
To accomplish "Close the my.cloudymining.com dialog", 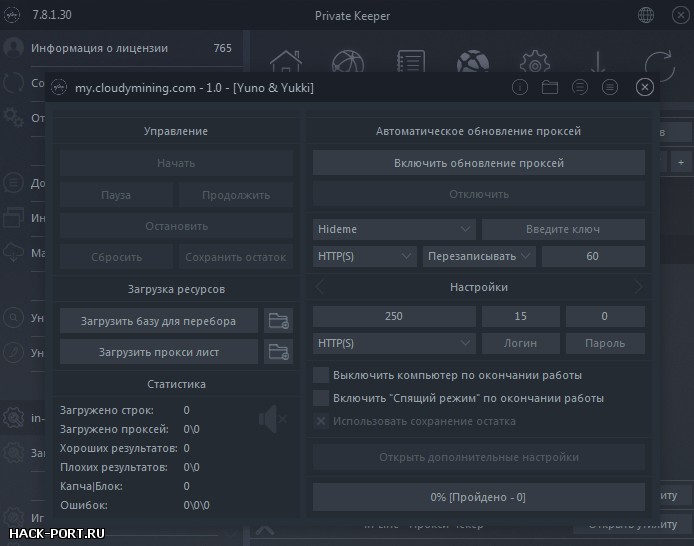I will pyautogui.click(x=644, y=87).
